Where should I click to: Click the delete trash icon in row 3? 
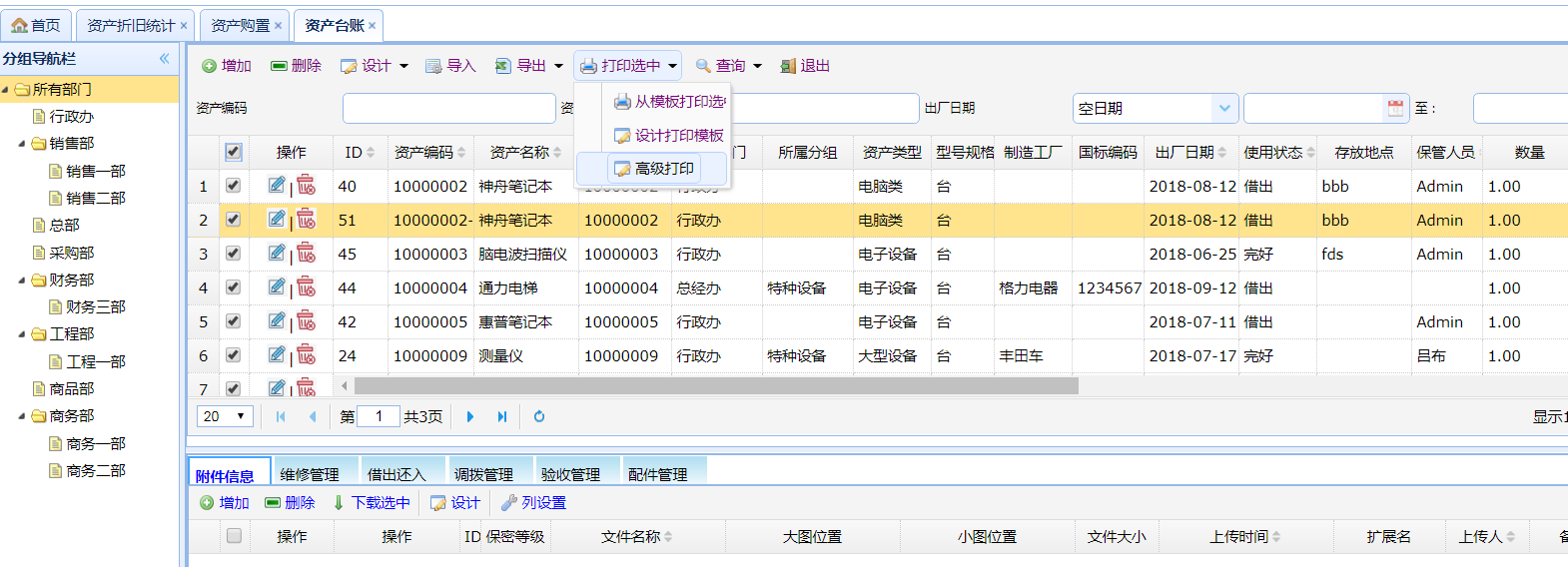click(x=306, y=254)
